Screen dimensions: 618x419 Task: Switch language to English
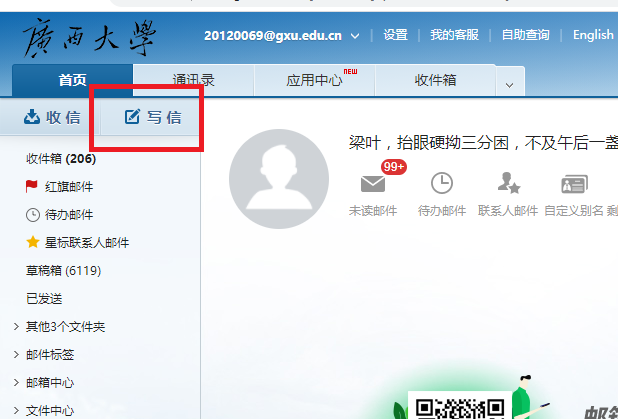tap(593, 35)
